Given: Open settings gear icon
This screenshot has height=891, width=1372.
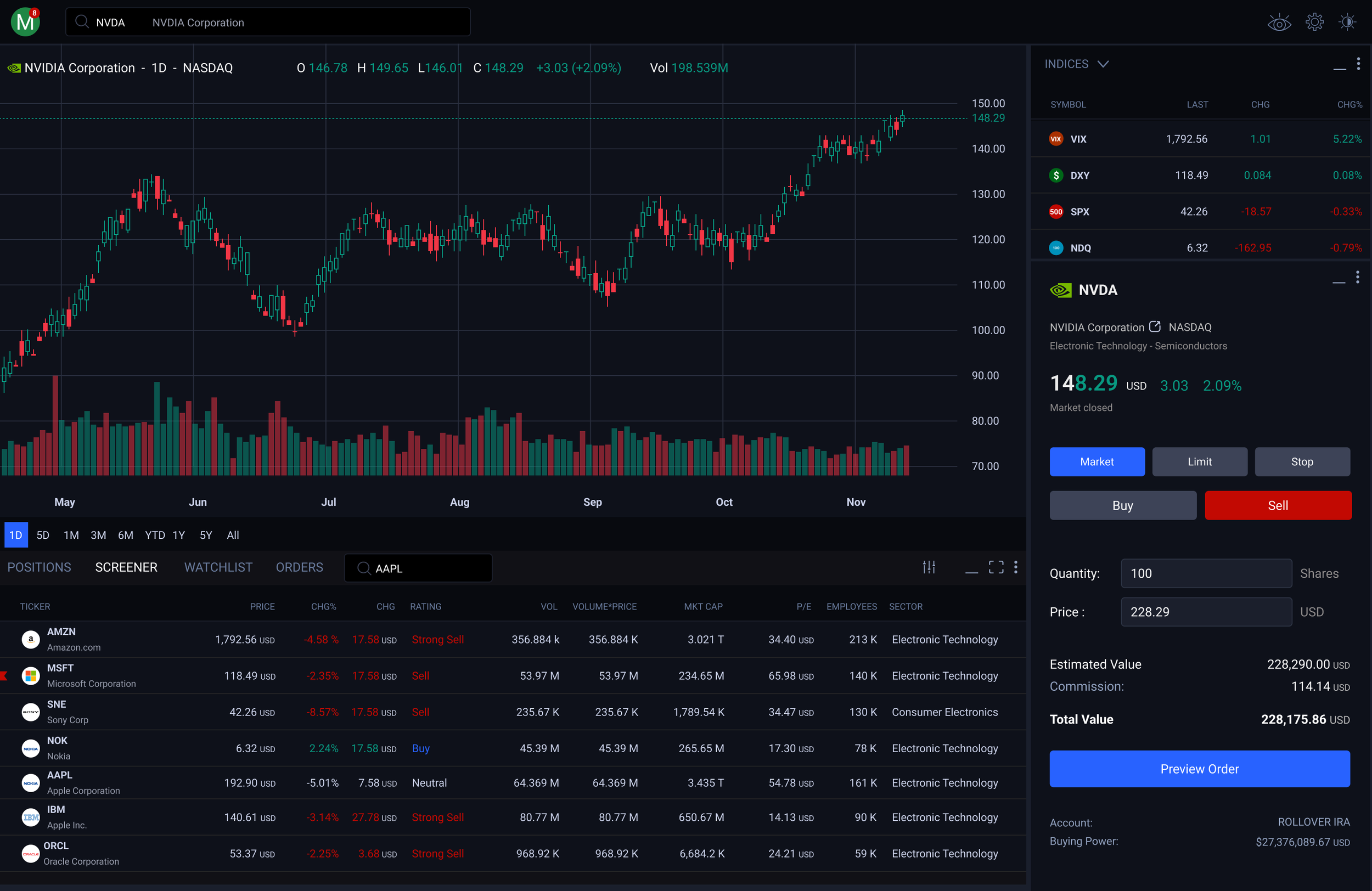Looking at the screenshot, I should point(1314,22).
